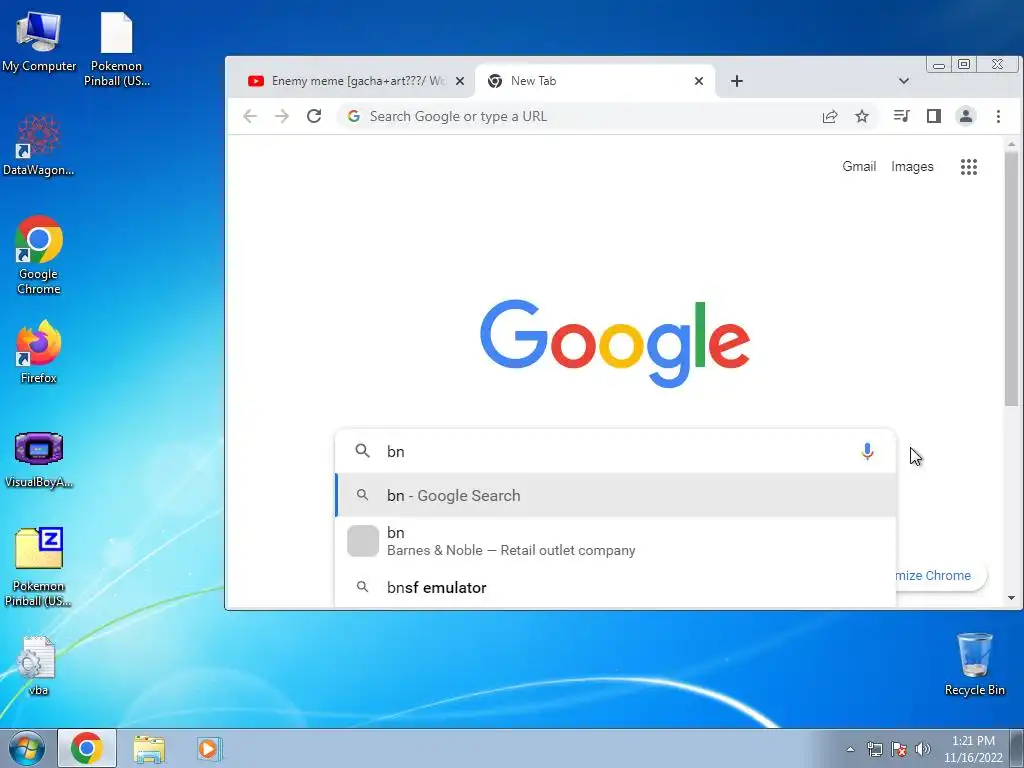Image resolution: width=1024 pixels, height=768 pixels.
Task: Close the New Tab tab
Action: point(699,81)
